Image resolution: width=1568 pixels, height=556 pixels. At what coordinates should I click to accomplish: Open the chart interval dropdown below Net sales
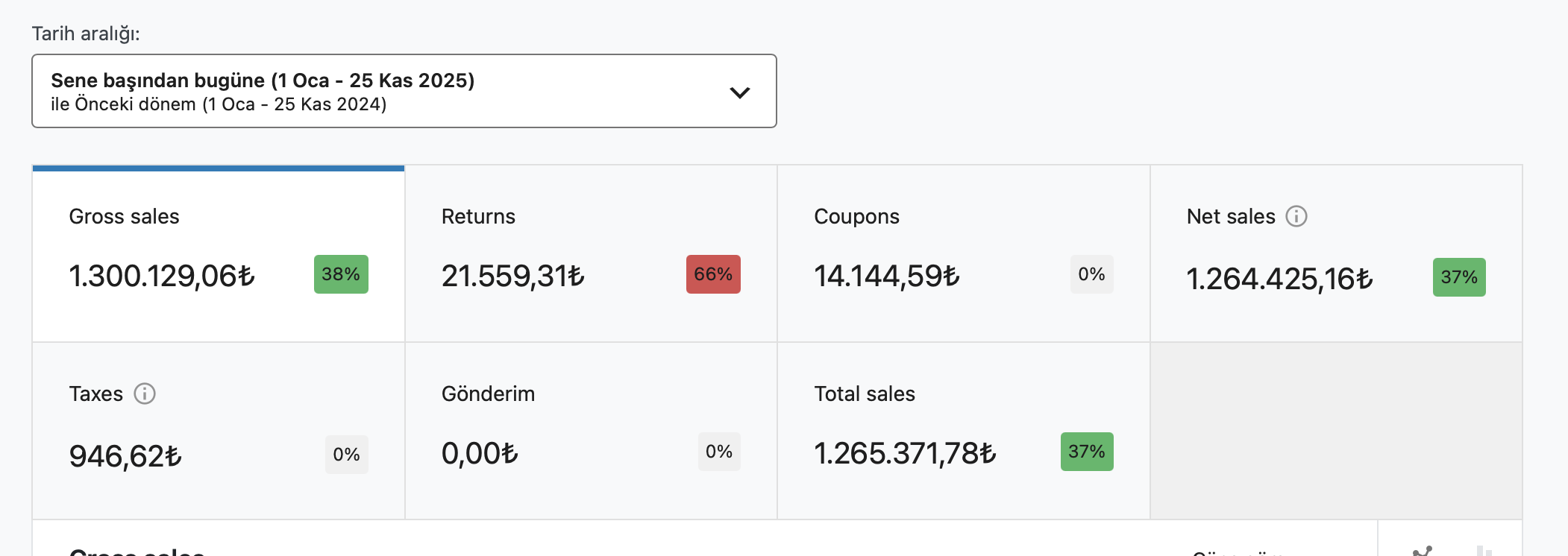(x=1238, y=552)
